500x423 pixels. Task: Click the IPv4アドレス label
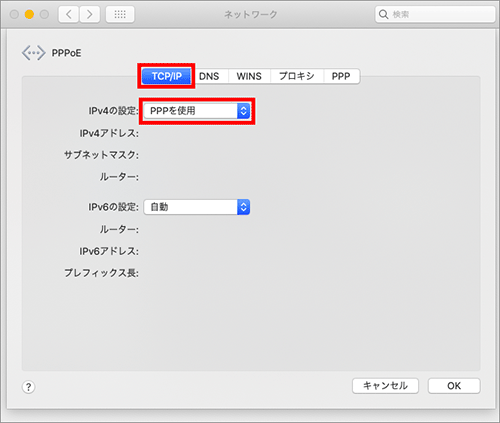(109, 133)
